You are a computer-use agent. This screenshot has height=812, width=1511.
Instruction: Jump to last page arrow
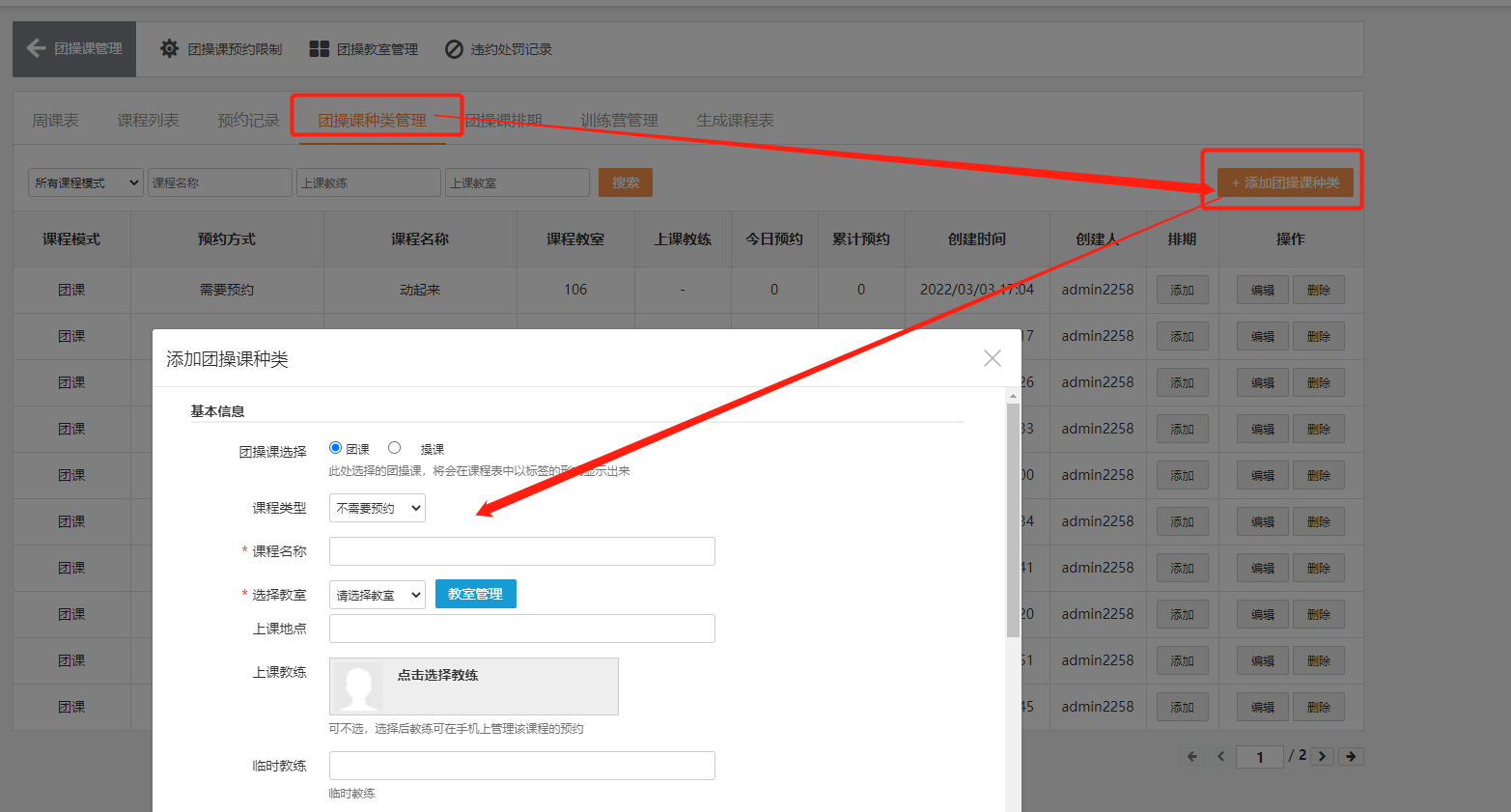pos(1351,756)
